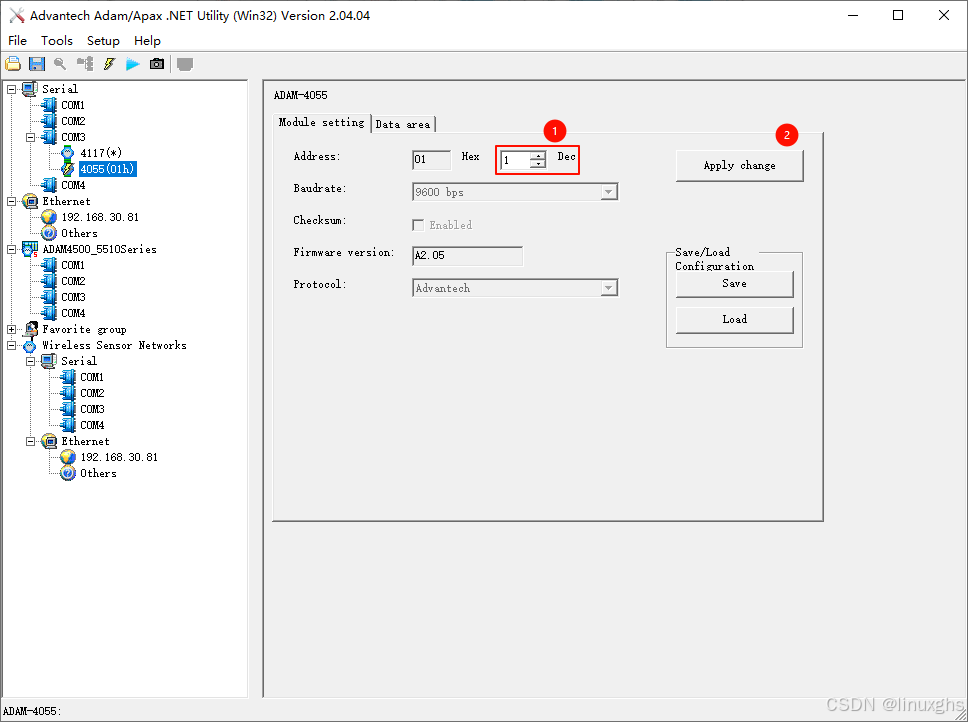Select COM1 under ADAM4500_5510Series
Image resolution: width=968 pixels, height=722 pixels.
73,265
